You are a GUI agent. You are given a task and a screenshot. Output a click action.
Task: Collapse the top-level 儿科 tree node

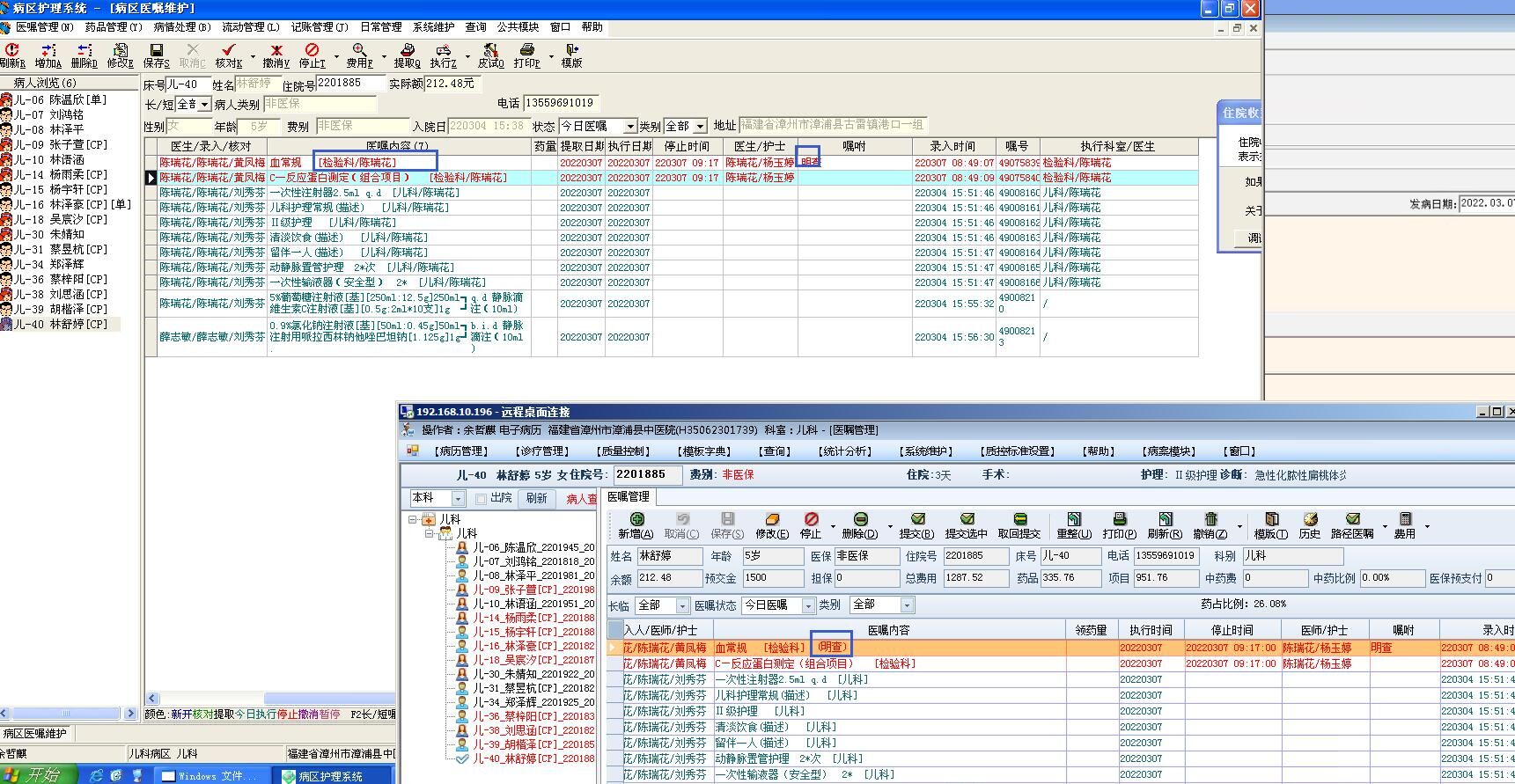(412, 520)
